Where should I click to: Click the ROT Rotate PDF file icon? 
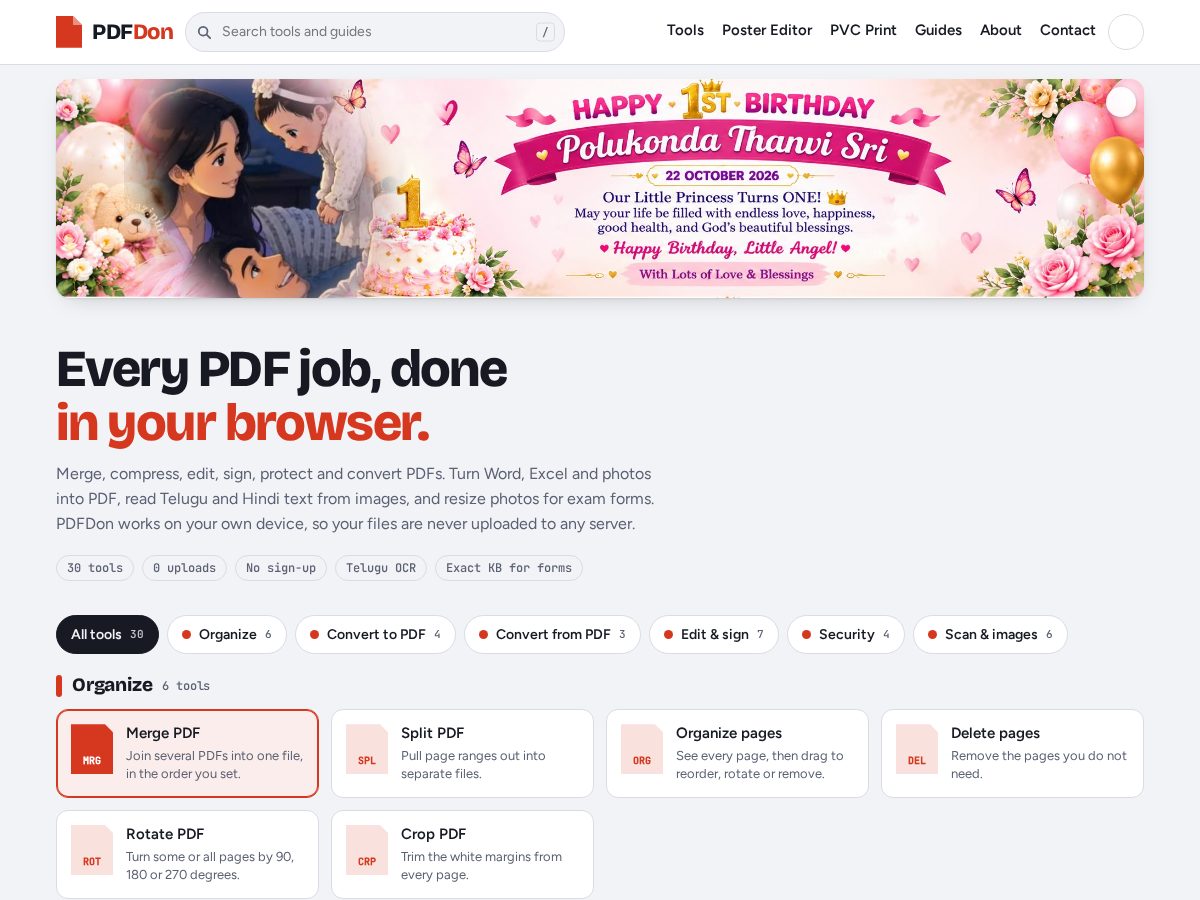[x=92, y=850]
